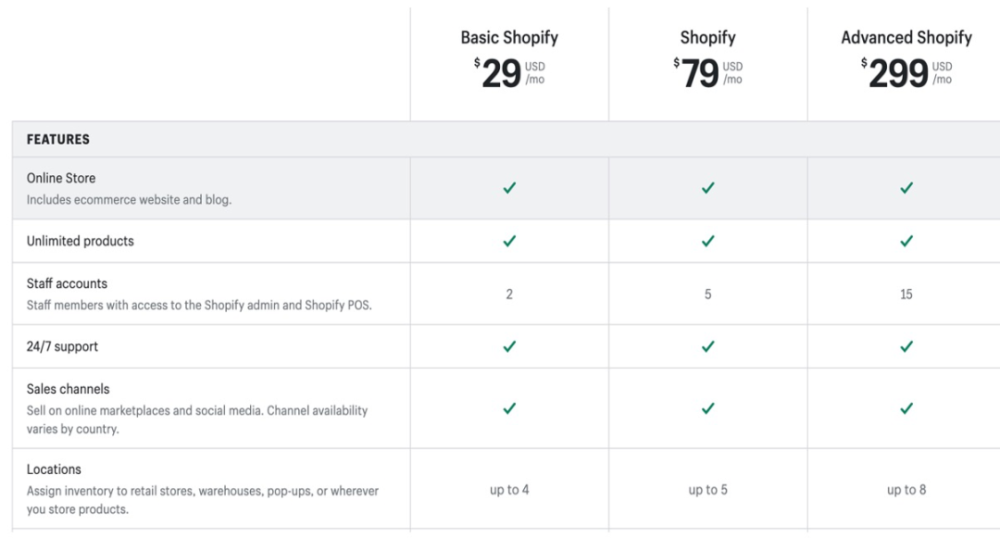This screenshot has height=538, width=1000.
Task: Click Online Store checkmark under Advanced Shopify
Action: click(906, 188)
